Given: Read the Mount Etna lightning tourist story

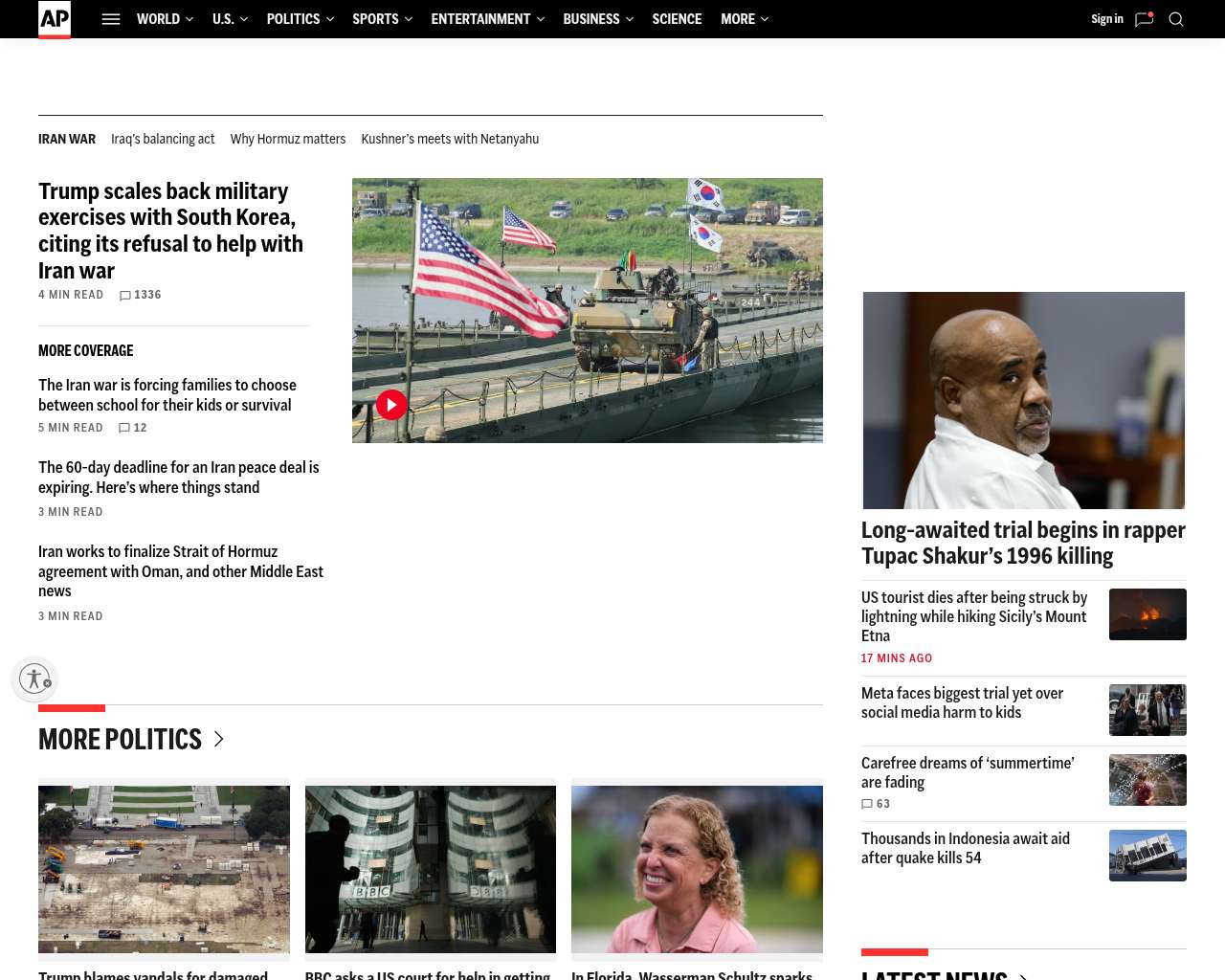Looking at the screenshot, I should click(974, 616).
